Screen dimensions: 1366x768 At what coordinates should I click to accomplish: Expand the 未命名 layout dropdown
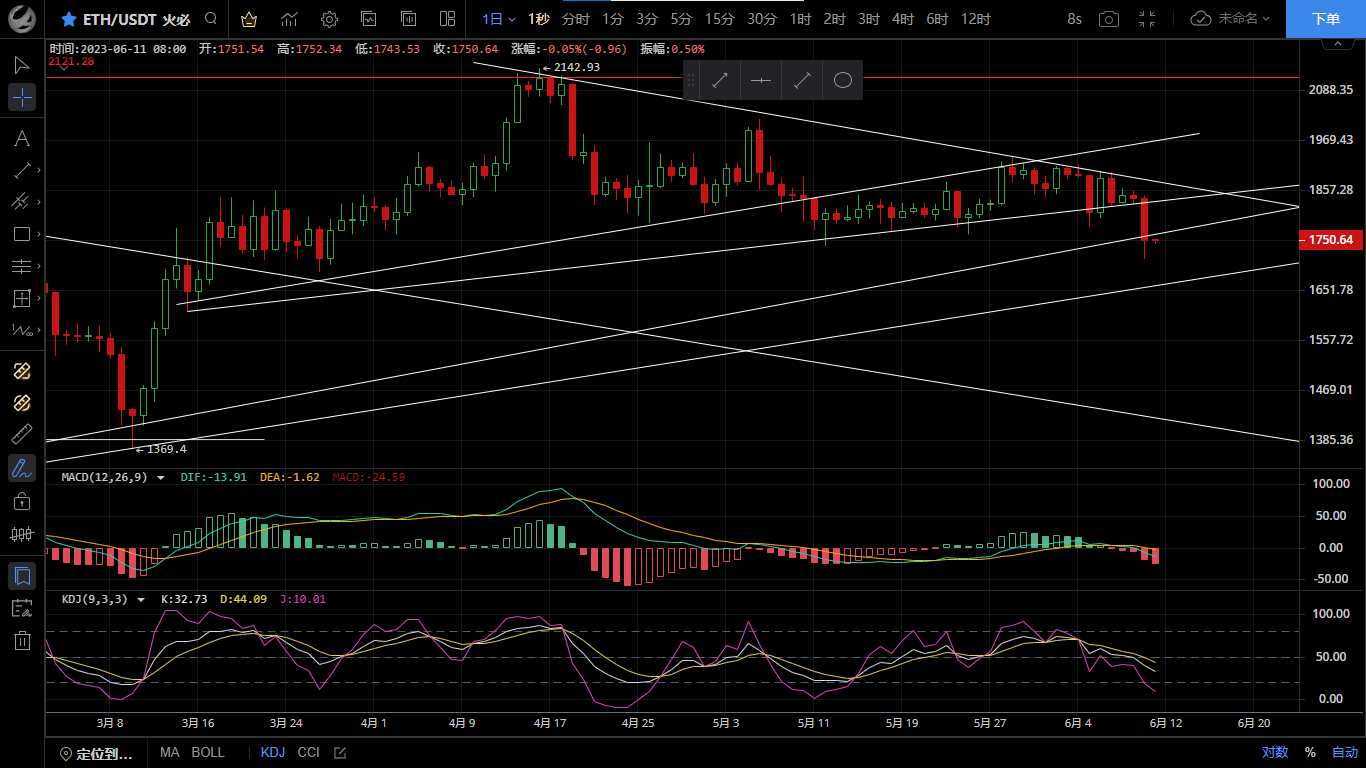click(1231, 19)
